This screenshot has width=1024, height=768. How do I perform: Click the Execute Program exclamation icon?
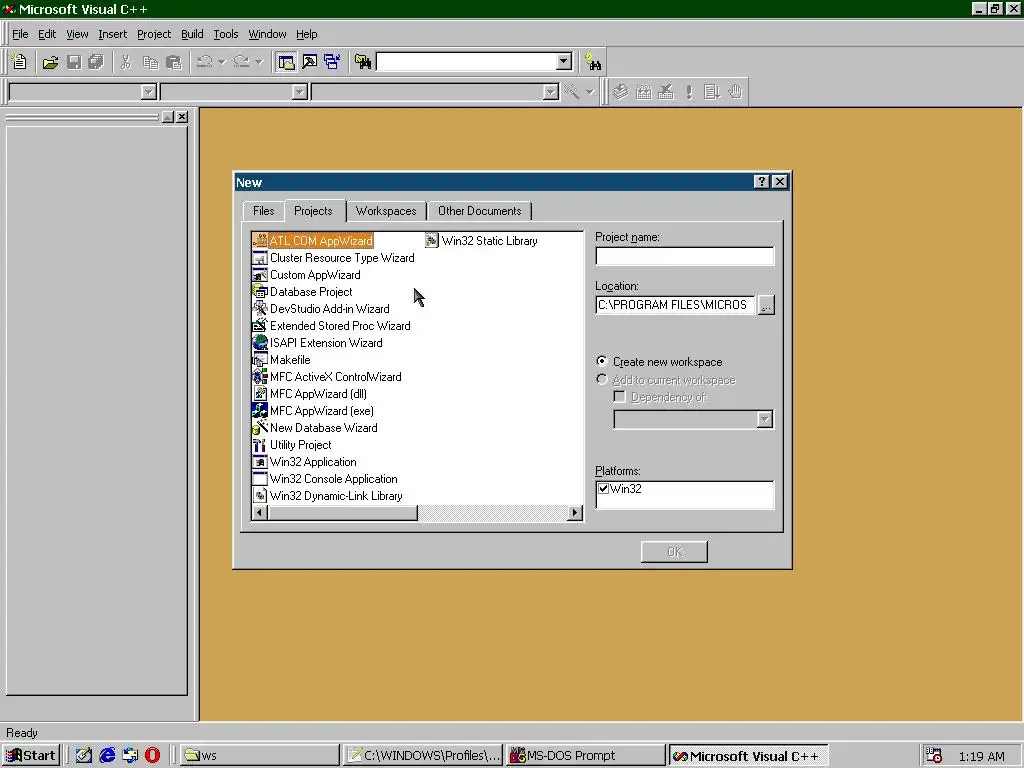tap(690, 92)
